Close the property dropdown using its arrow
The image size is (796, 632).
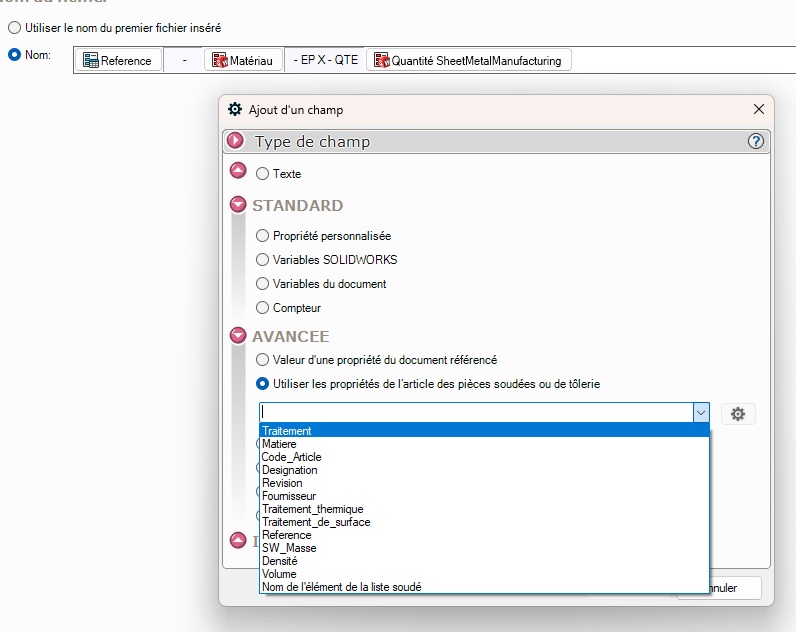(x=701, y=413)
